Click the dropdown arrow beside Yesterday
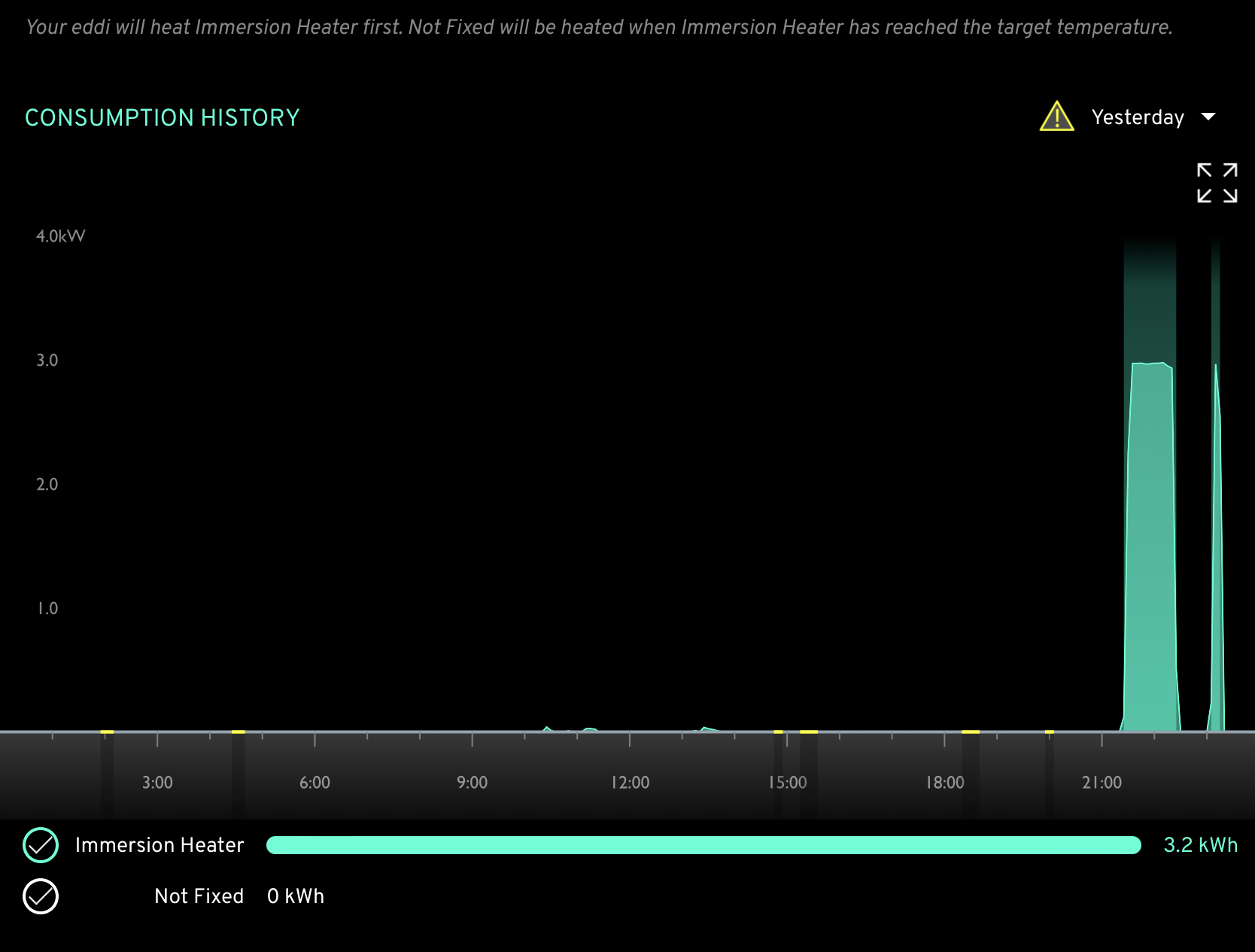Image resolution: width=1255 pixels, height=952 pixels. [1208, 117]
